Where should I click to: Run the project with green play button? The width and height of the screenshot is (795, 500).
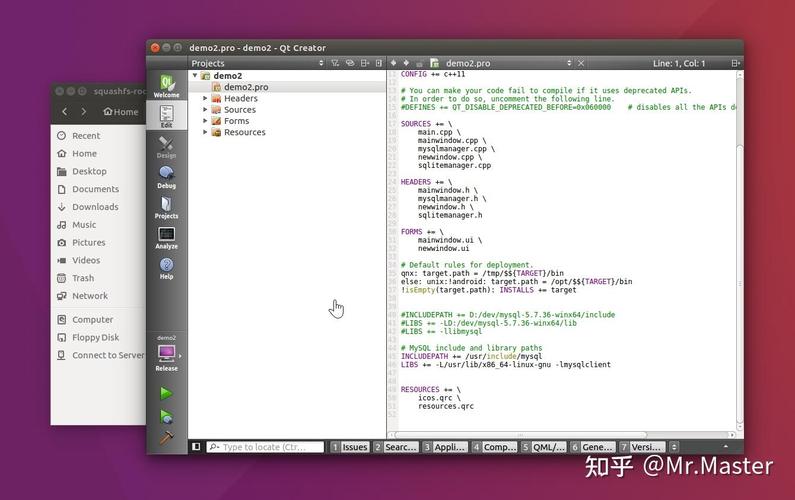click(166, 393)
